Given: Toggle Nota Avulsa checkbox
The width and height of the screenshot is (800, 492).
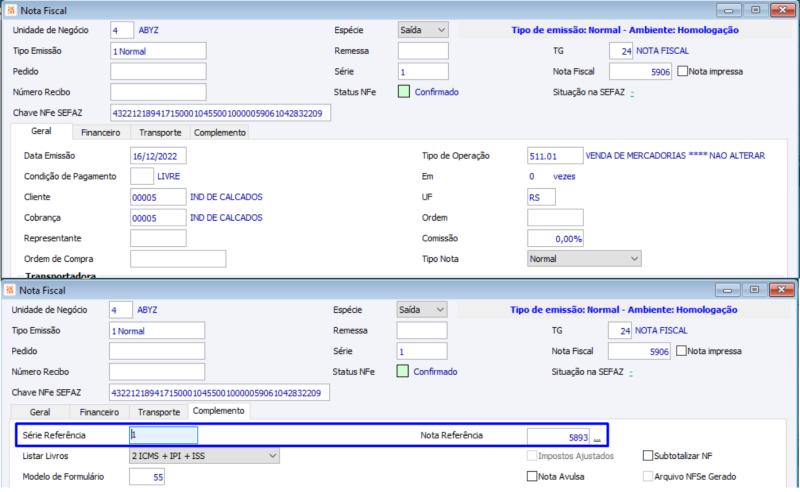Looking at the screenshot, I should click(532, 476).
